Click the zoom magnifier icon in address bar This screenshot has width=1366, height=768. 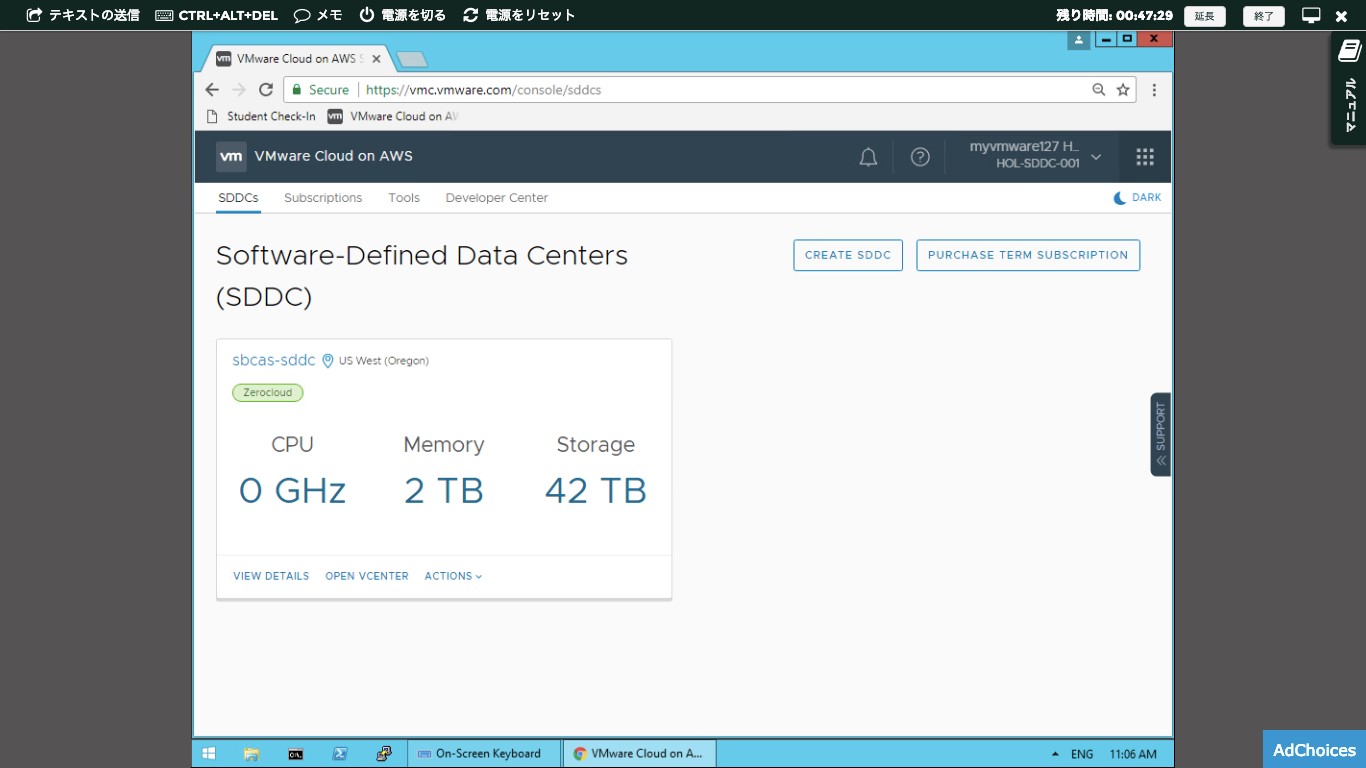point(1099,90)
